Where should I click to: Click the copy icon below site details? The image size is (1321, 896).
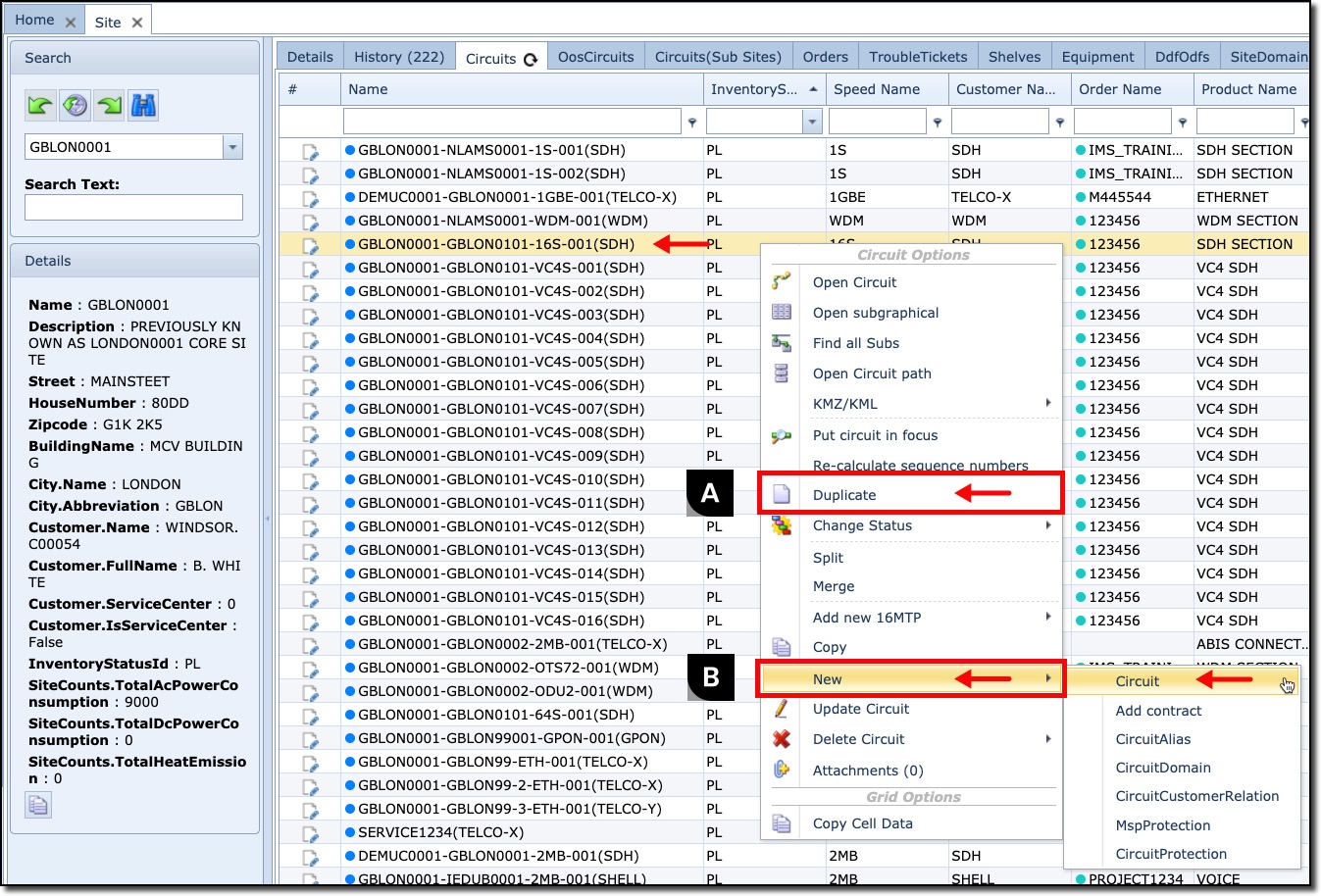coord(38,805)
